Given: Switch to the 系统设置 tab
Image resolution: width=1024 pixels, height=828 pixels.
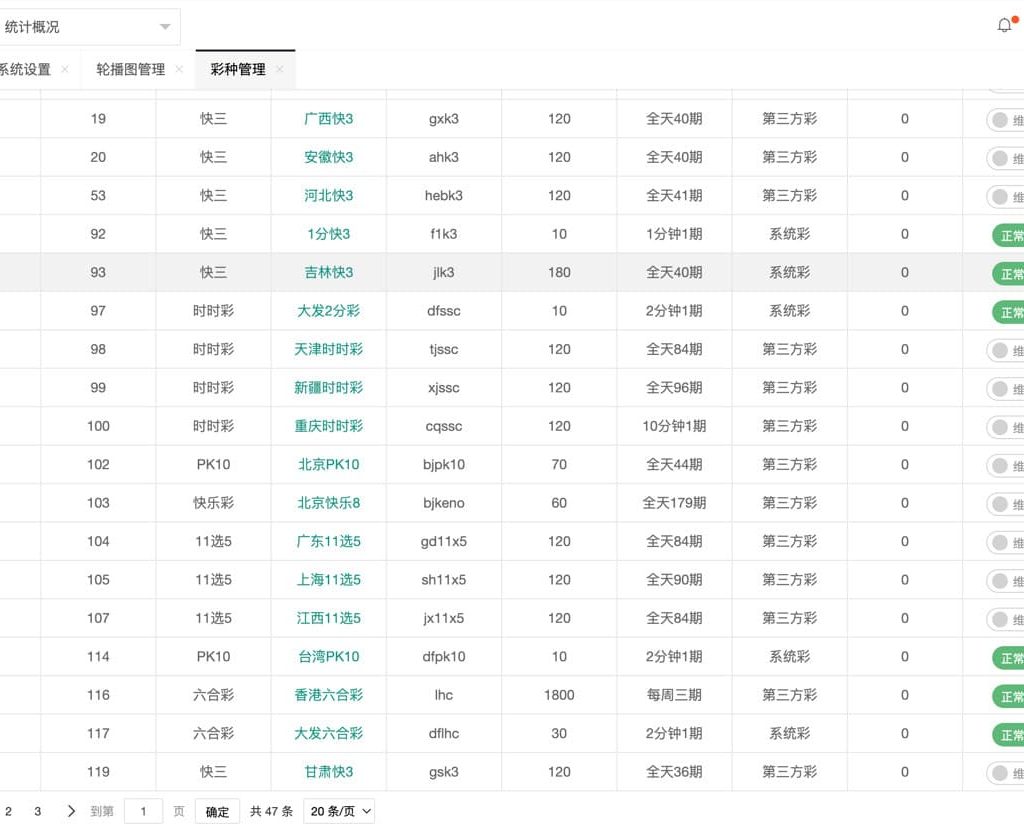Looking at the screenshot, I should (x=24, y=70).
